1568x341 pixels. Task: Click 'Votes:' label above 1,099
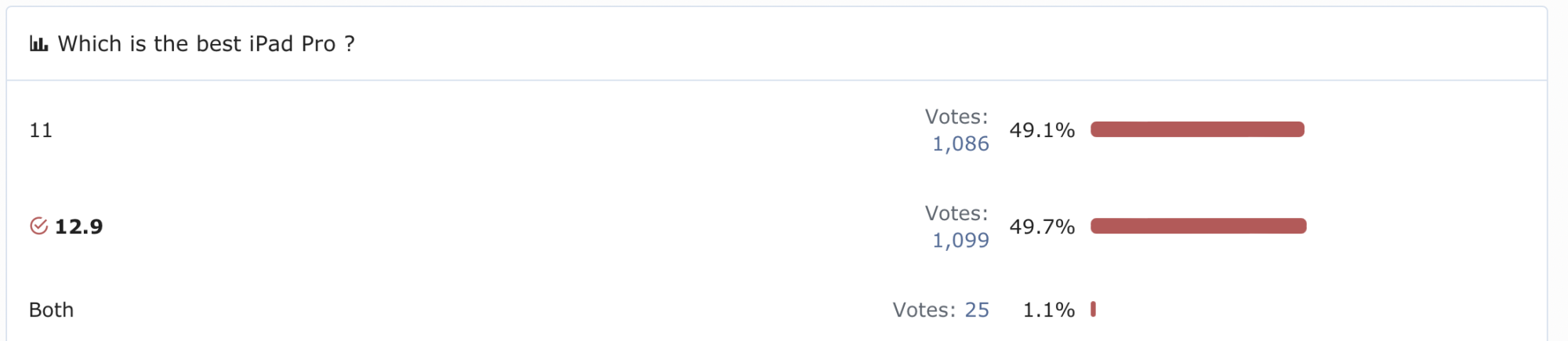(x=956, y=213)
